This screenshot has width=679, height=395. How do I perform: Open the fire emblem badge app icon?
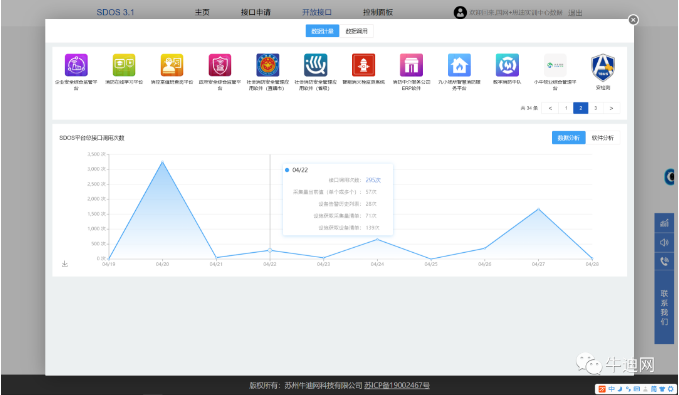point(268,65)
